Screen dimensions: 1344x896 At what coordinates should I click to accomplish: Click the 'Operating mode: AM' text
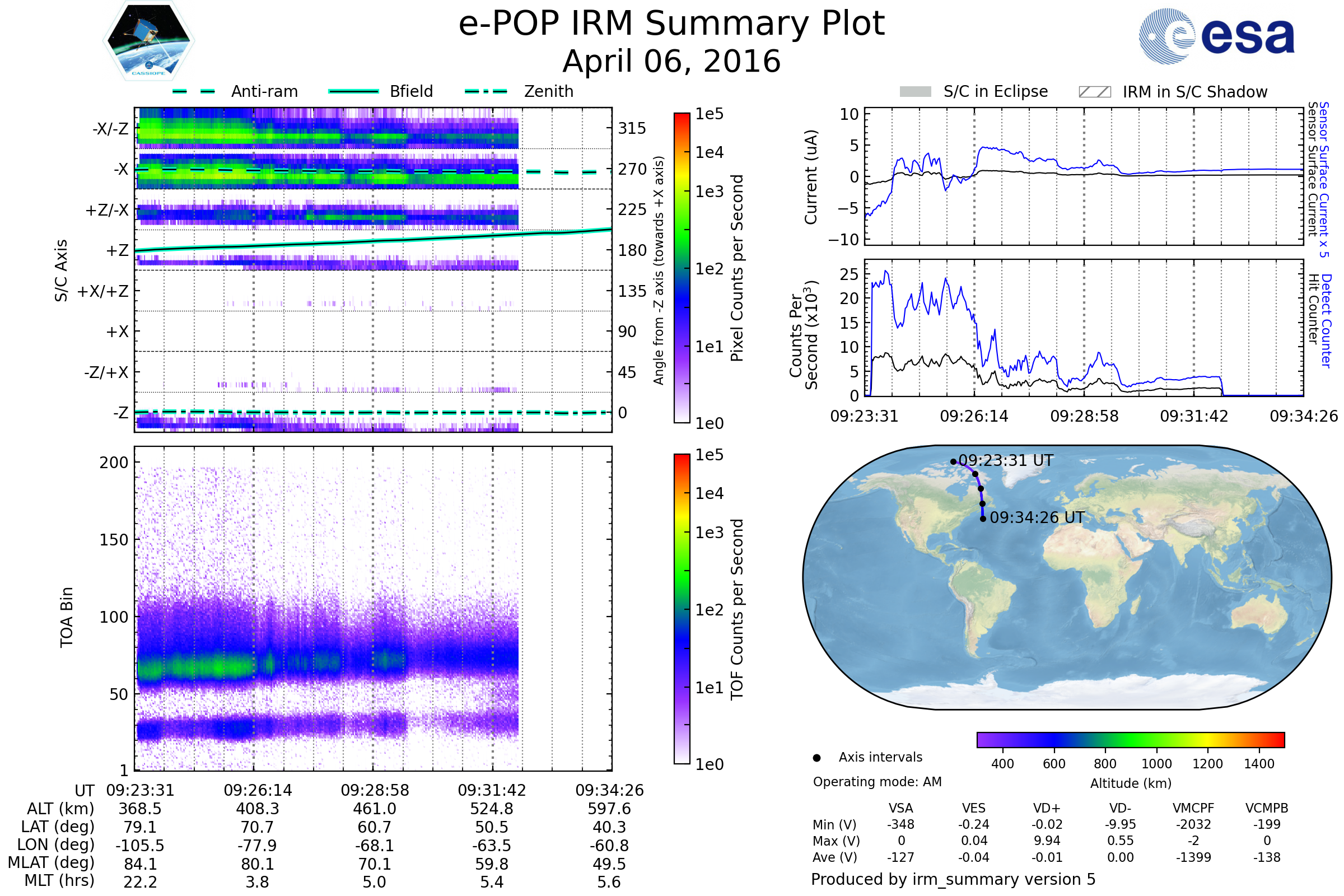877,782
